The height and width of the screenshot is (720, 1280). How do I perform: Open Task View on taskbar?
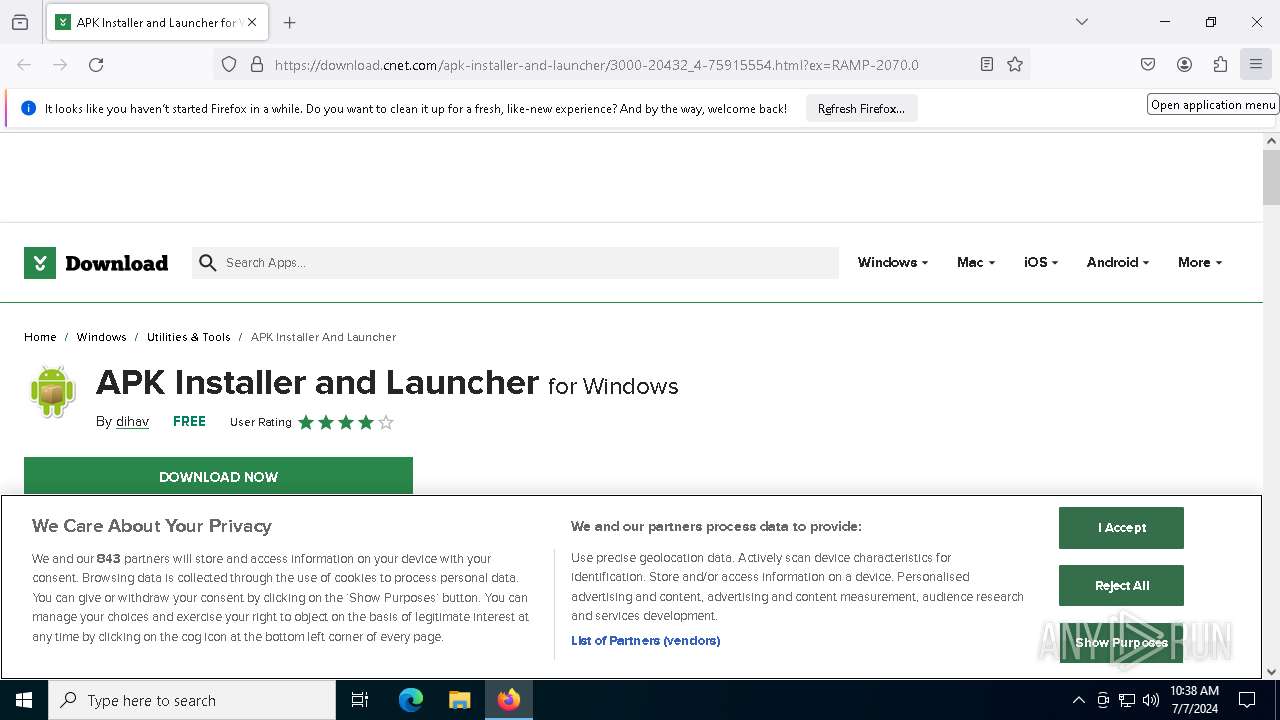coord(360,700)
